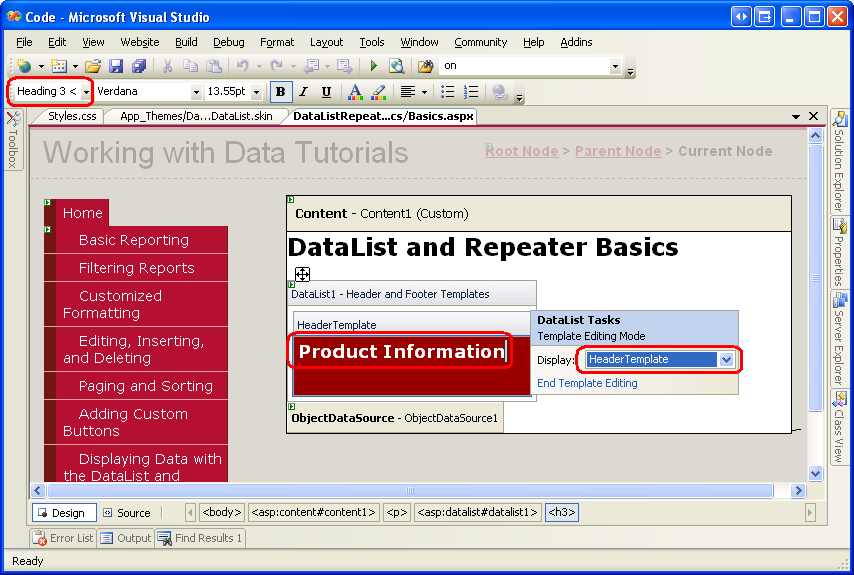The width and height of the screenshot is (854, 575).
Task: Click the numbered list icon
Action: (x=472, y=92)
